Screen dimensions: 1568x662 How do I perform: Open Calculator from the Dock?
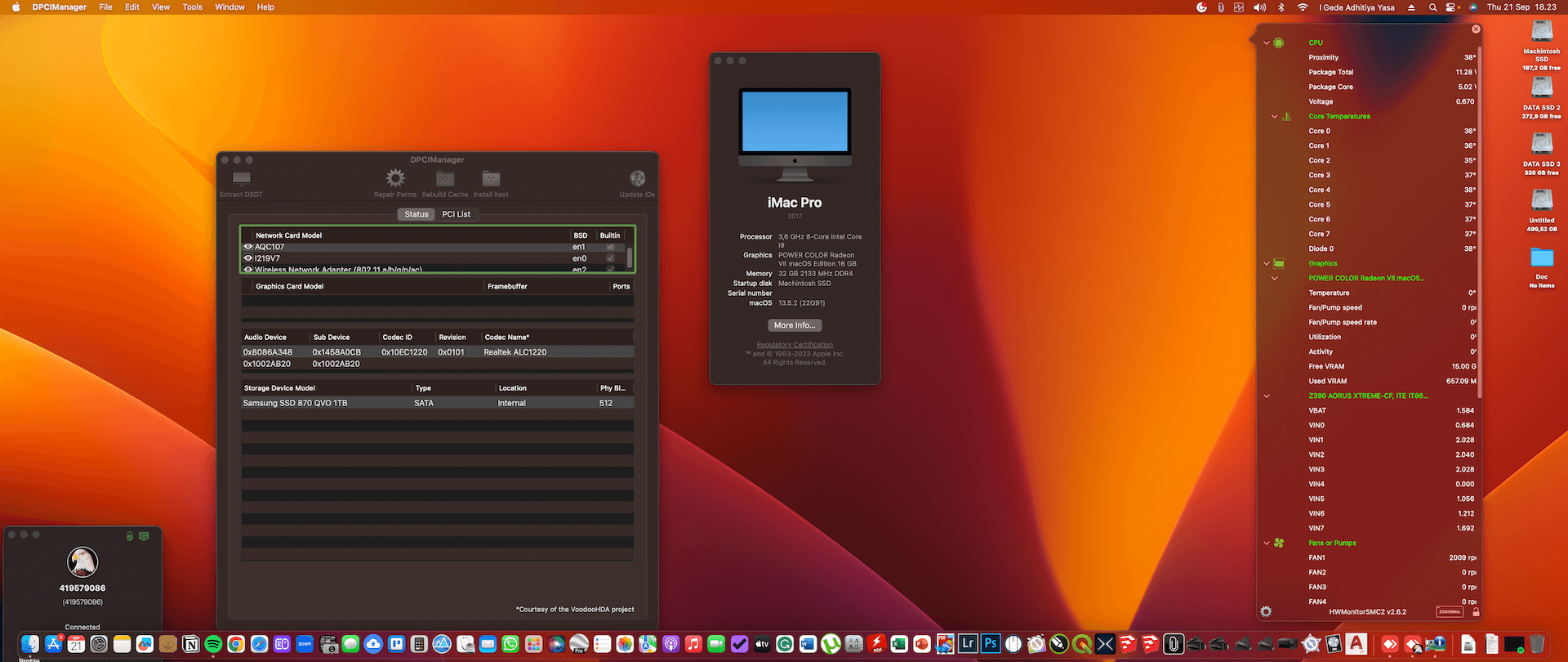tap(419, 644)
